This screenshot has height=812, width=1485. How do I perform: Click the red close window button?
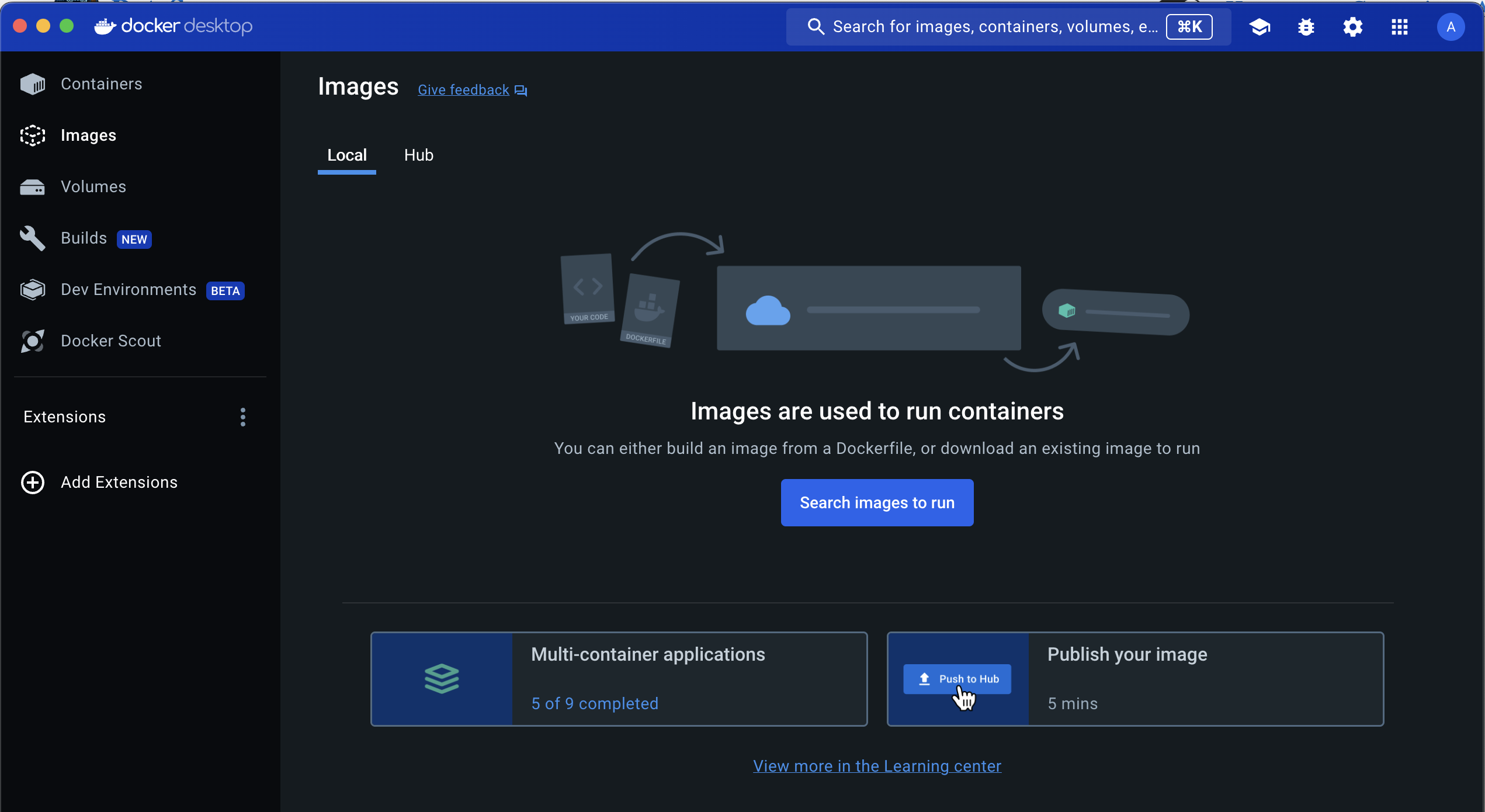(x=20, y=26)
